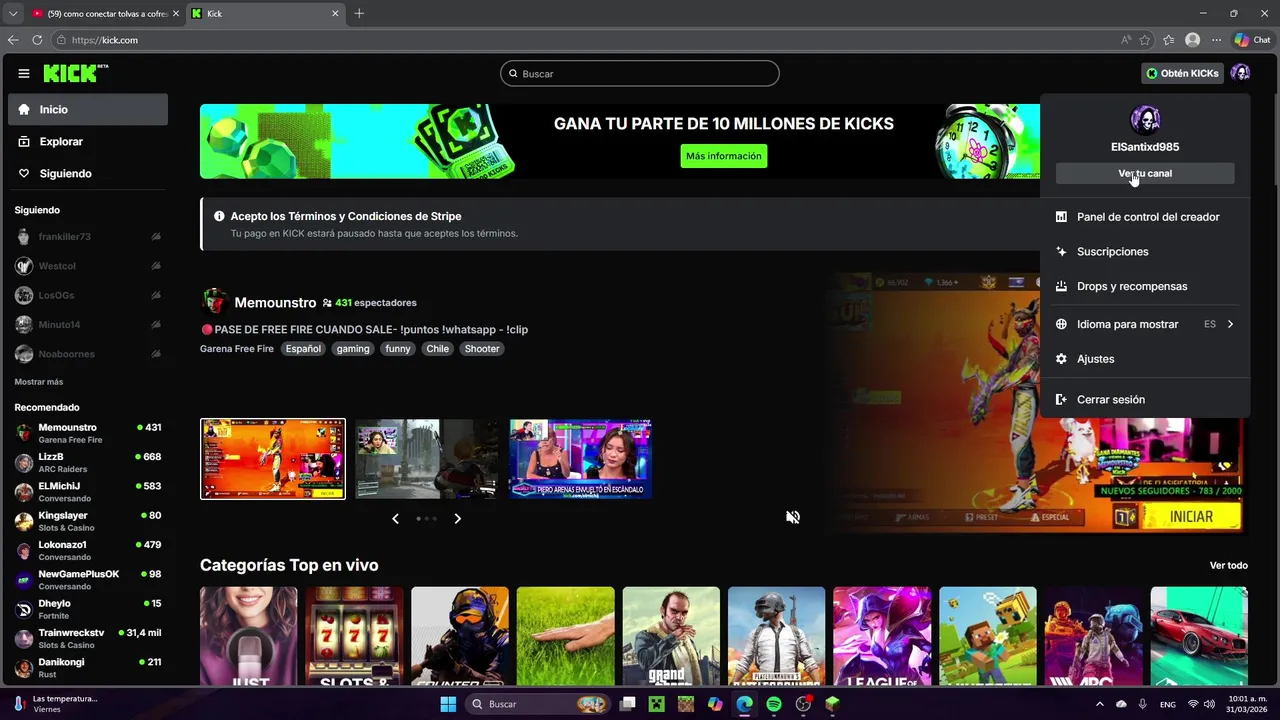Open Danikongi recommended channel

(88, 668)
